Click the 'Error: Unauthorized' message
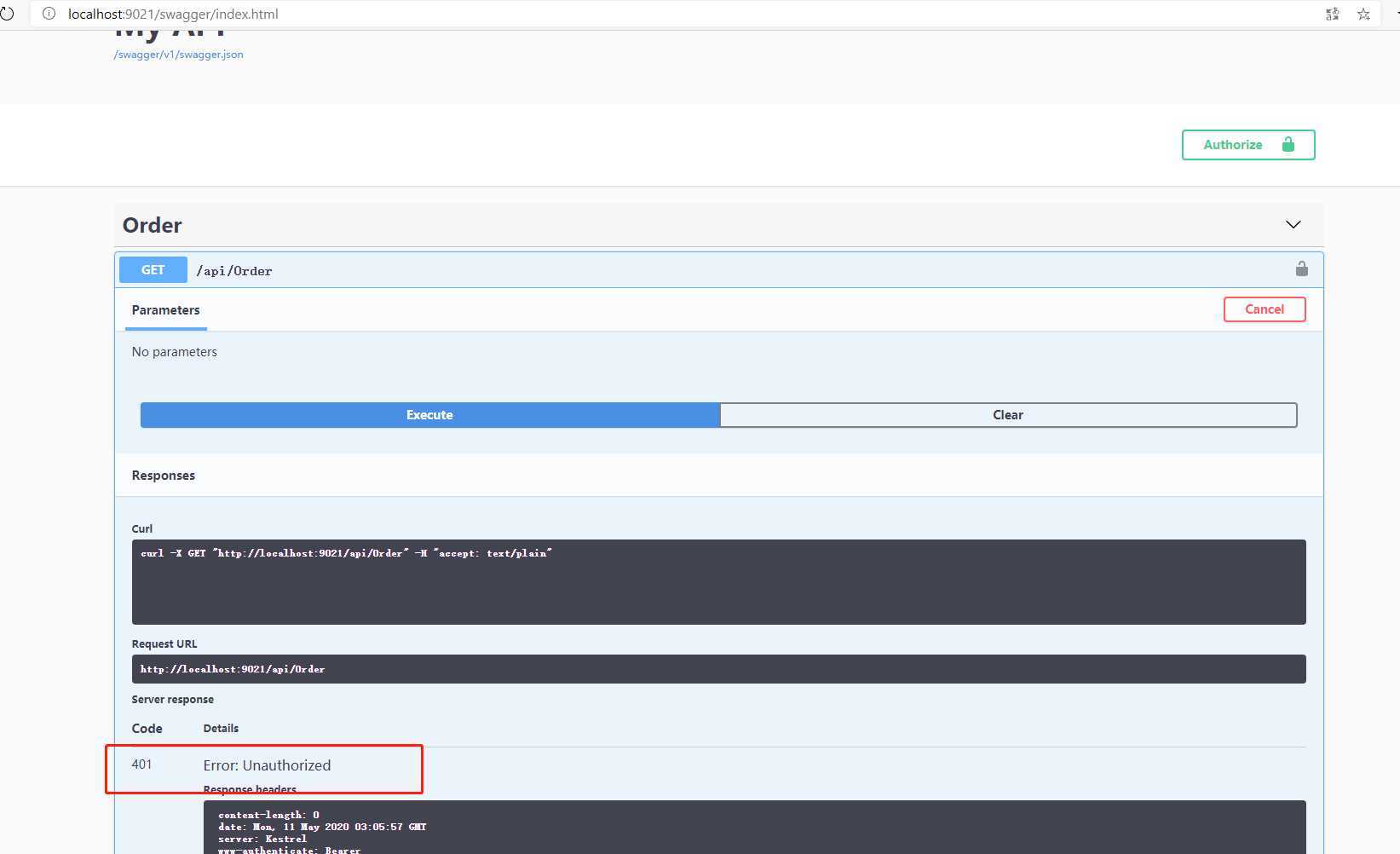The height and width of the screenshot is (854, 1400). 267,765
